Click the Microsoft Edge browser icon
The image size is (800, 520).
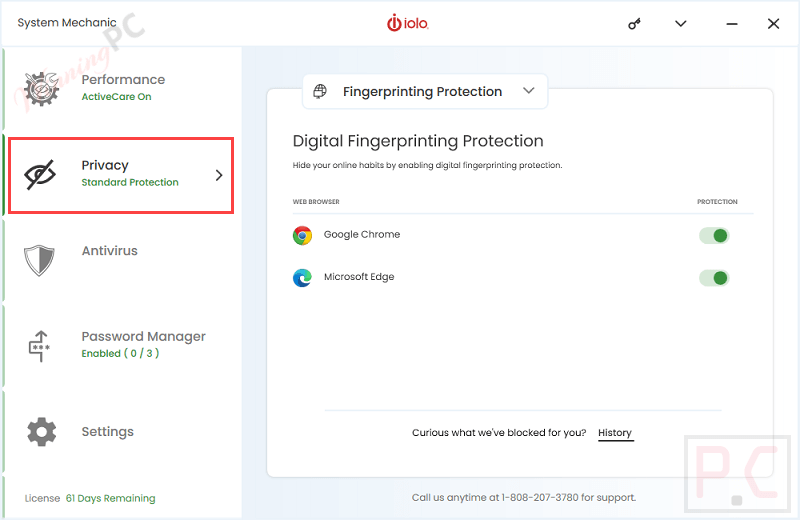point(302,278)
